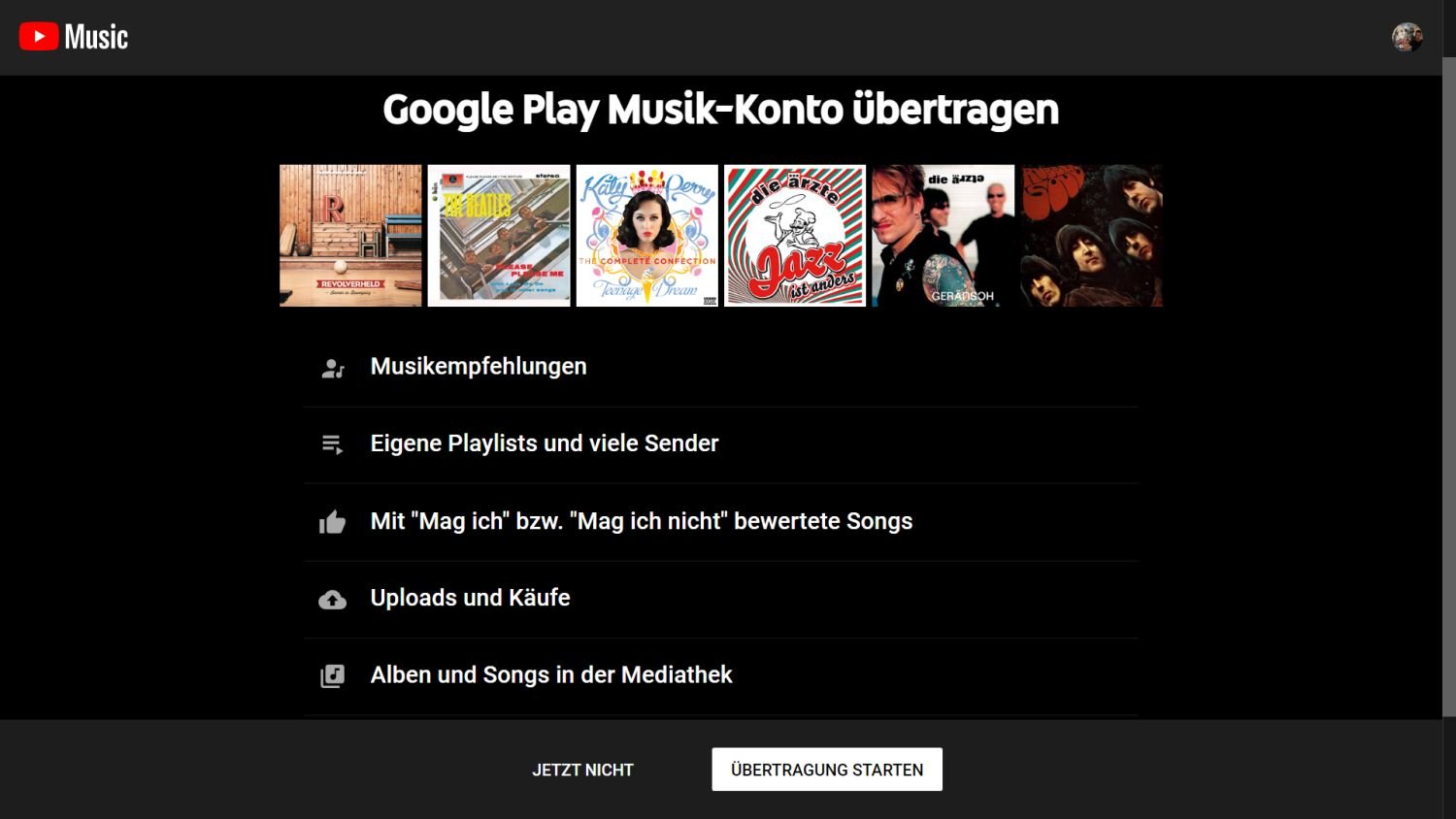The width and height of the screenshot is (1456, 819).
Task: Open the account avatar menu
Action: pyautogui.click(x=1406, y=37)
